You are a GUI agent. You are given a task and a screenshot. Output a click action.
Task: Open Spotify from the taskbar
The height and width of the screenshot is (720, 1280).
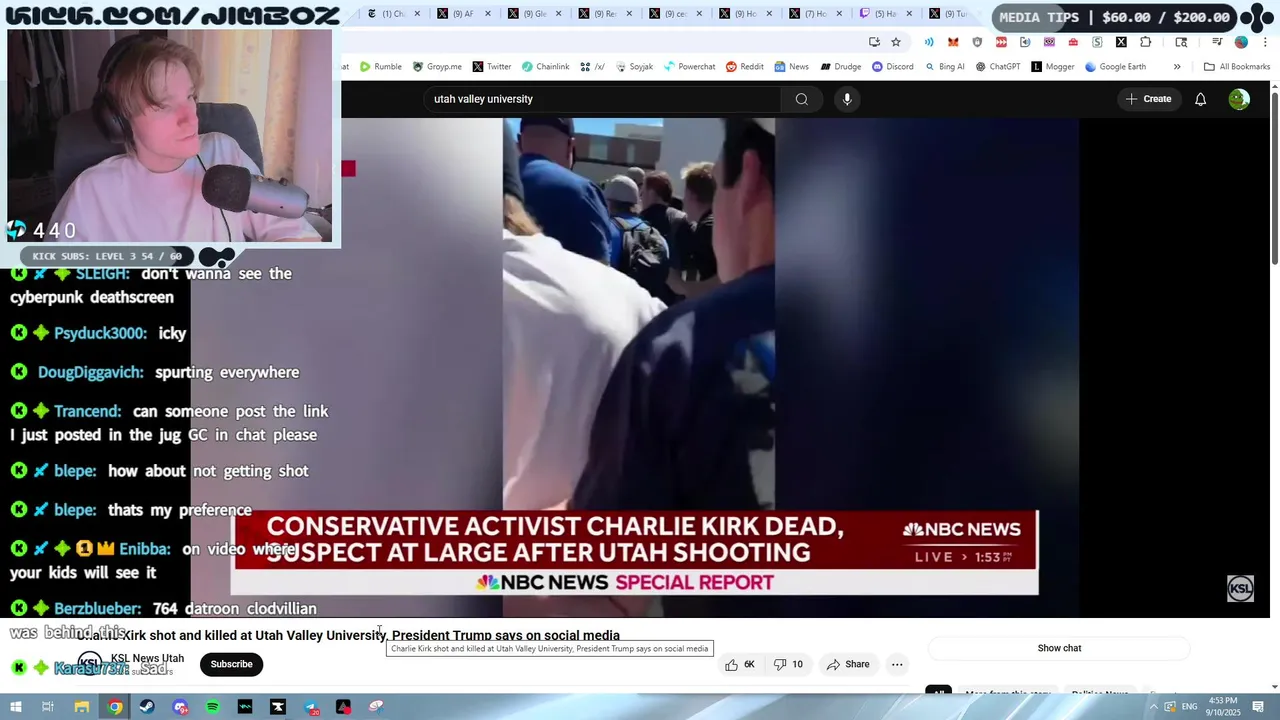[x=212, y=707]
